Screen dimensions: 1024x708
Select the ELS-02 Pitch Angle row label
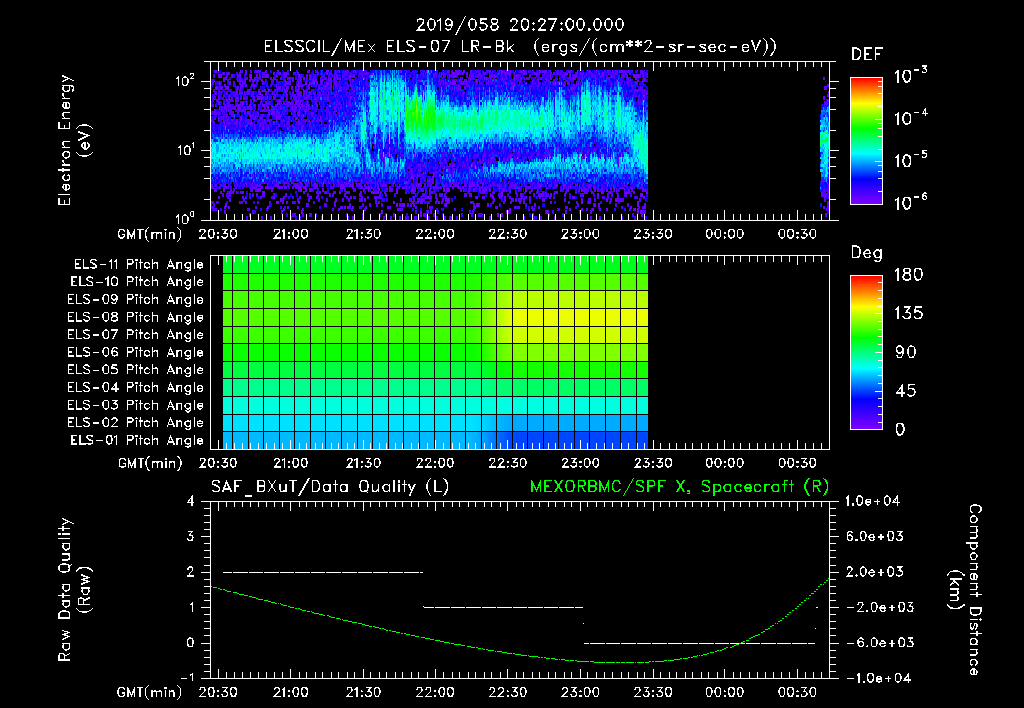(136, 423)
